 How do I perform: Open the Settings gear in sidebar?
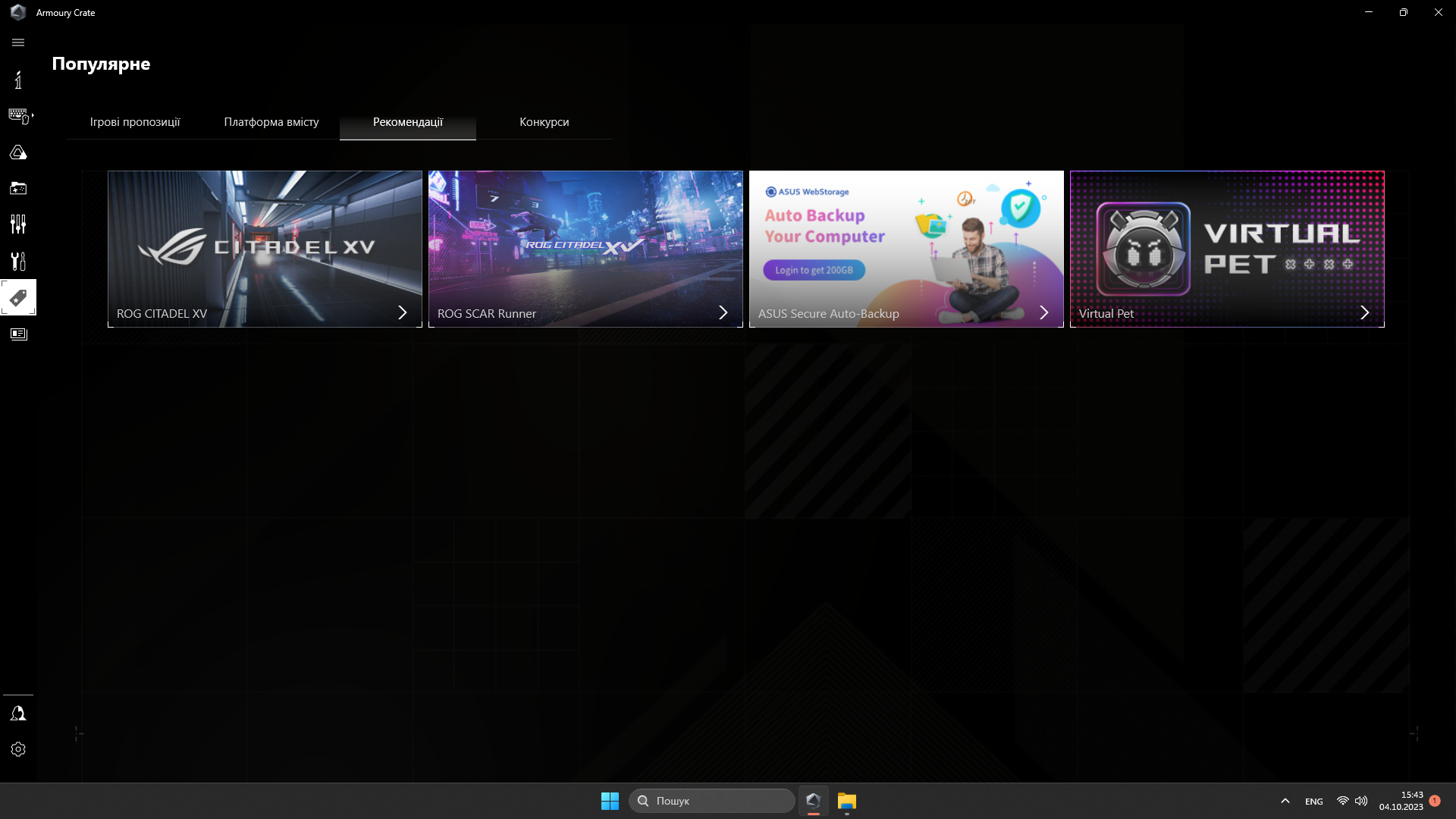[x=18, y=749]
